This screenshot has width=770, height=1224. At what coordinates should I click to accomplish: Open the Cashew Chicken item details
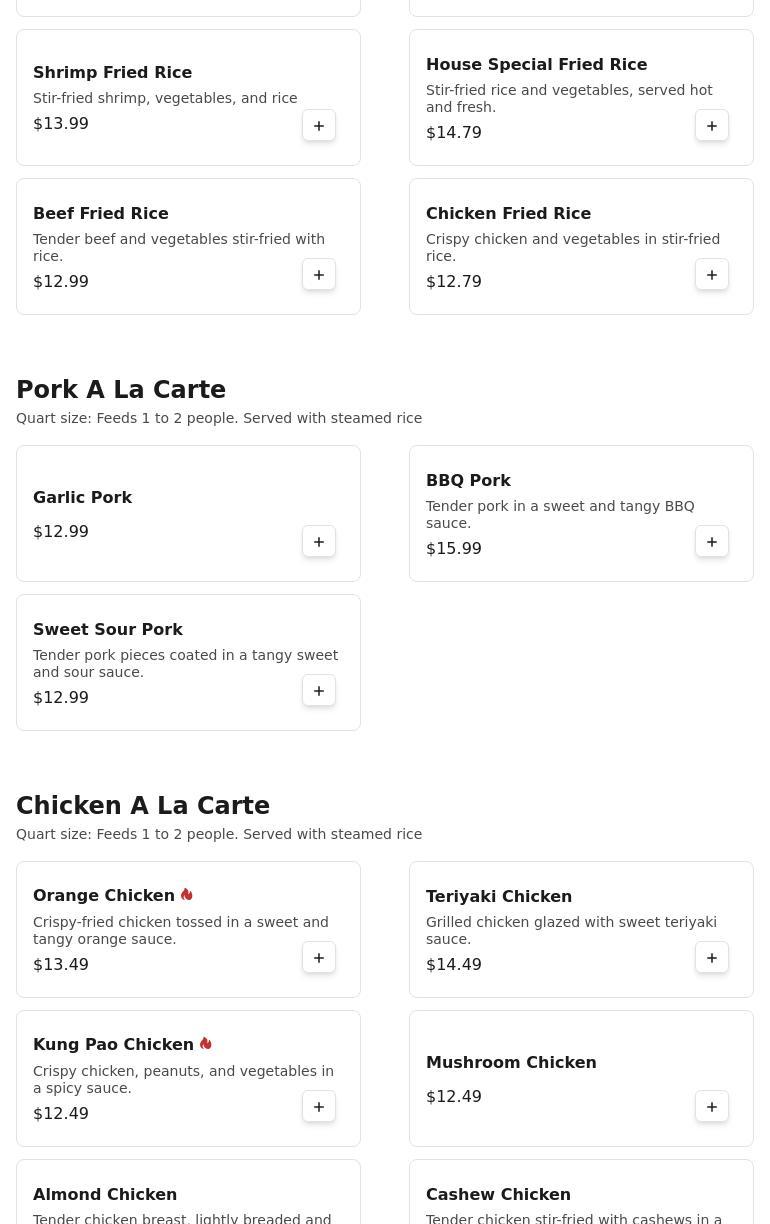coord(498,1194)
